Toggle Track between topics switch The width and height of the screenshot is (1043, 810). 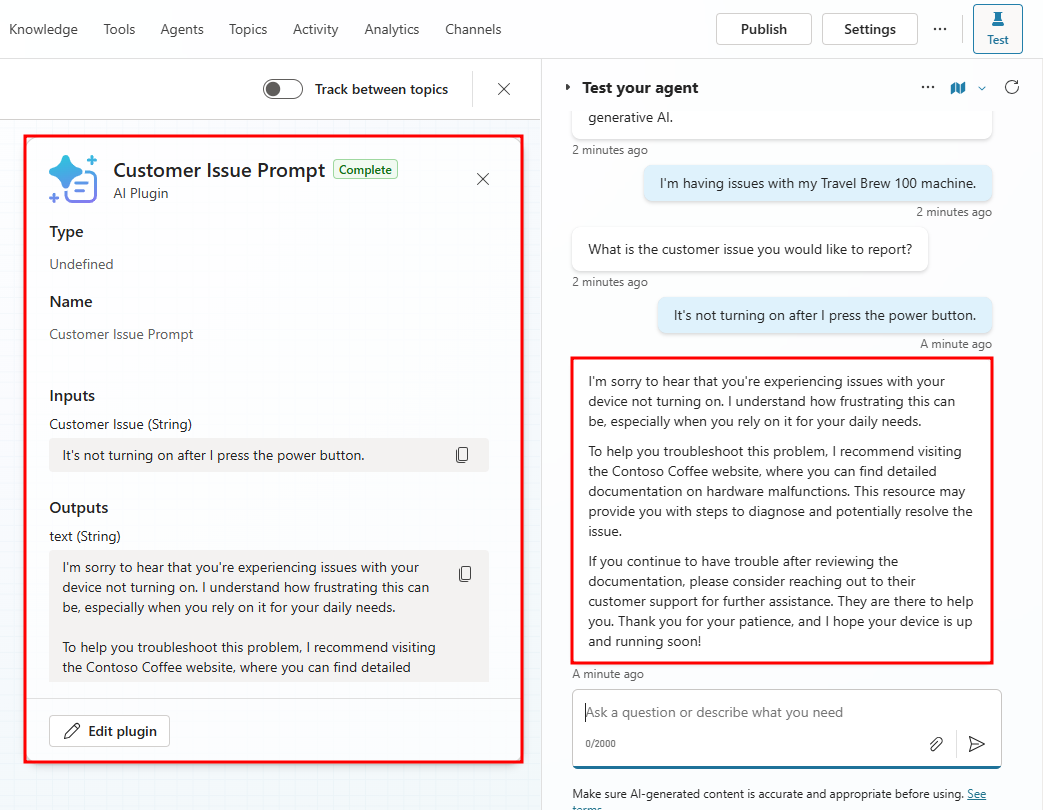click(283, 89)
